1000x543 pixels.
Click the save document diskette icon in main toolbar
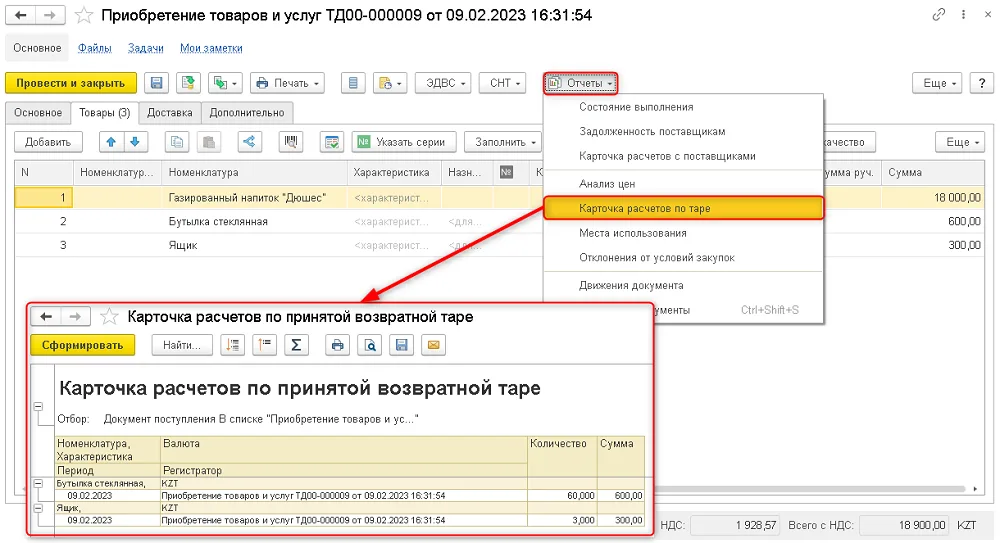coord(156,83)
